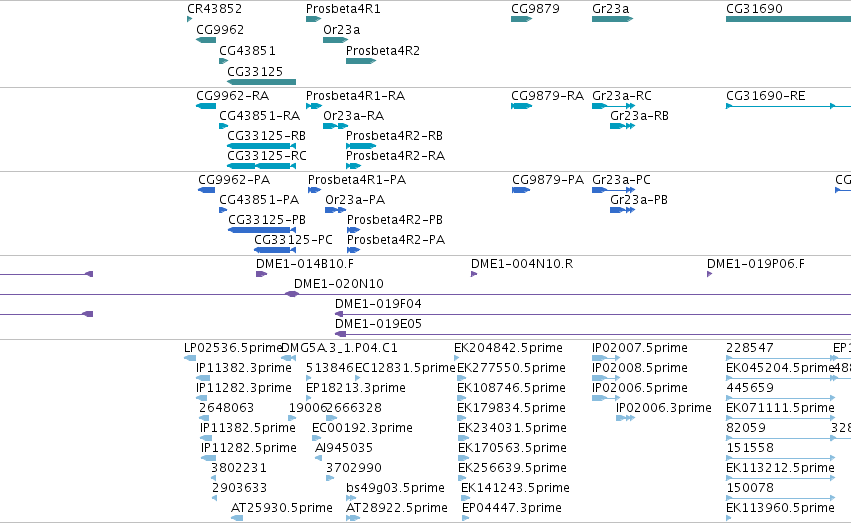Click the Prosbeta4R1 gene label
This screenshot has width=851, height=523.
pyautogui.click(x=343, y=9)
